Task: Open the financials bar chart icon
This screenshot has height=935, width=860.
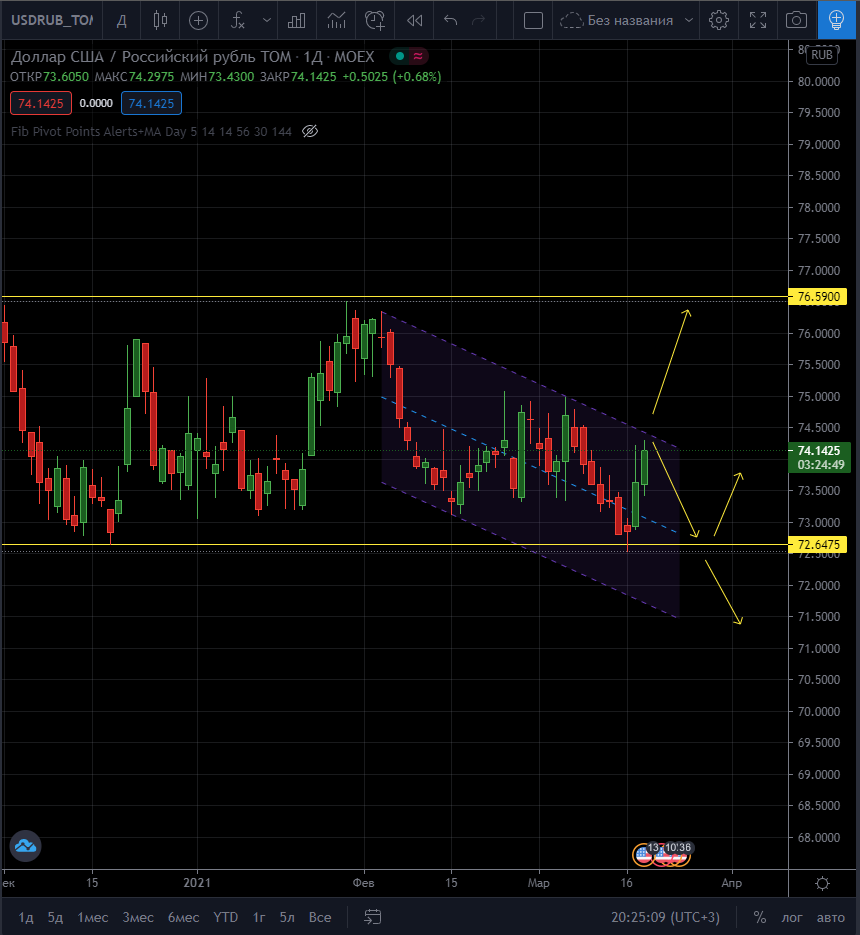Action: [296, 20]
